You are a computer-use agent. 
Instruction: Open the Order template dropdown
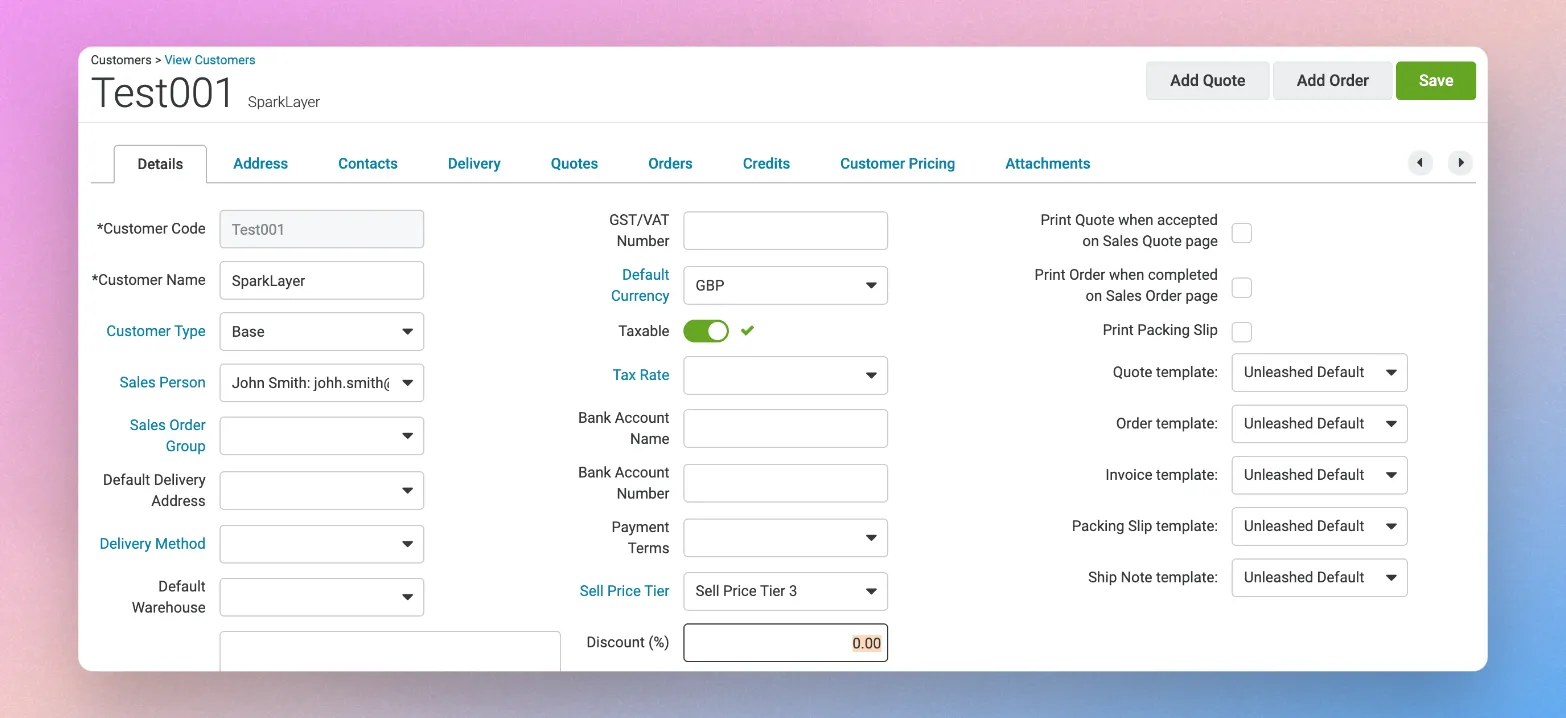1320,424
